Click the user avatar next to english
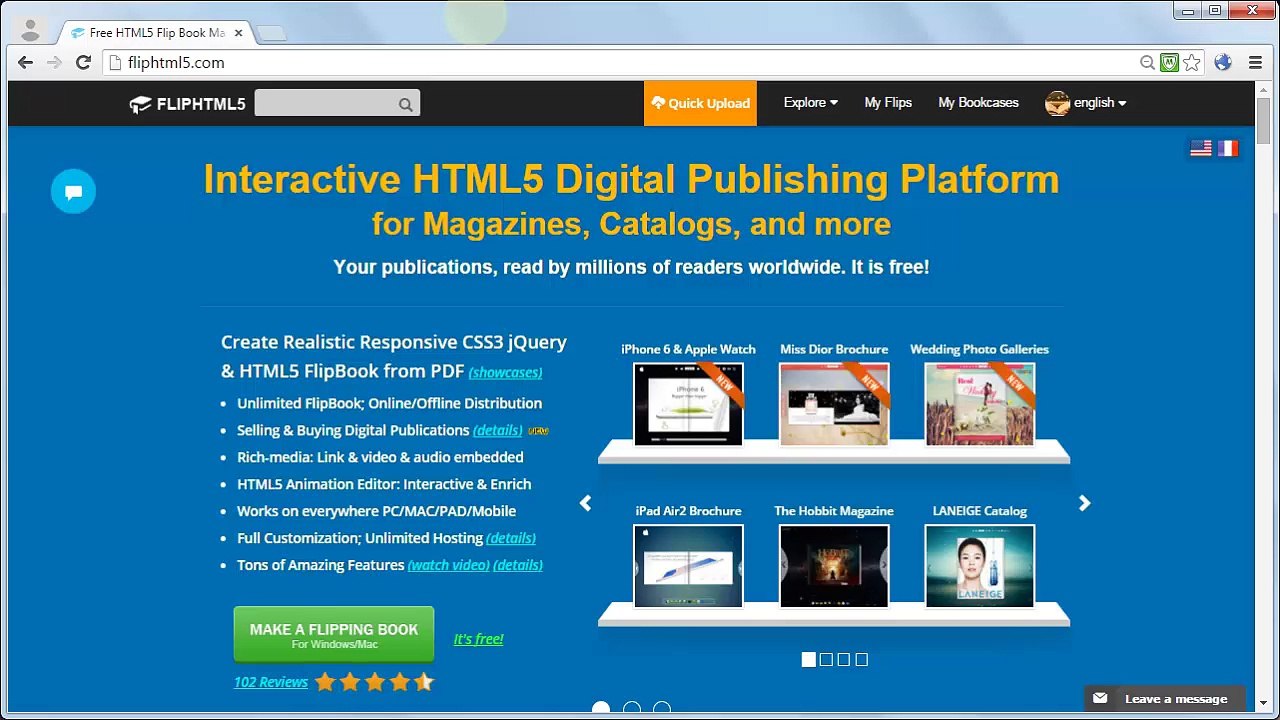Screen dimensions: 1280x720 pyautogui.click(x=1057, y=103)
